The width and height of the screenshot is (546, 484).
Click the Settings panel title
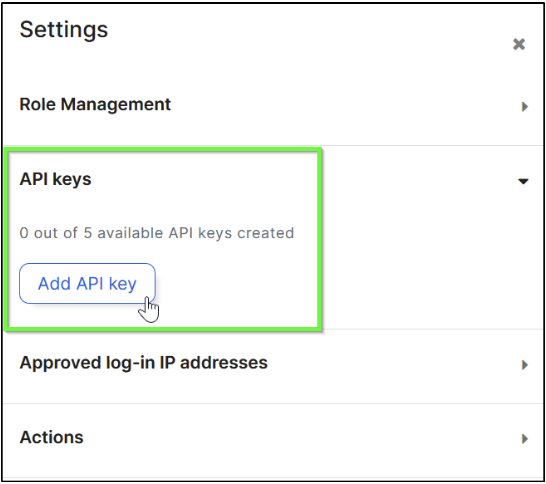point(64,30)
